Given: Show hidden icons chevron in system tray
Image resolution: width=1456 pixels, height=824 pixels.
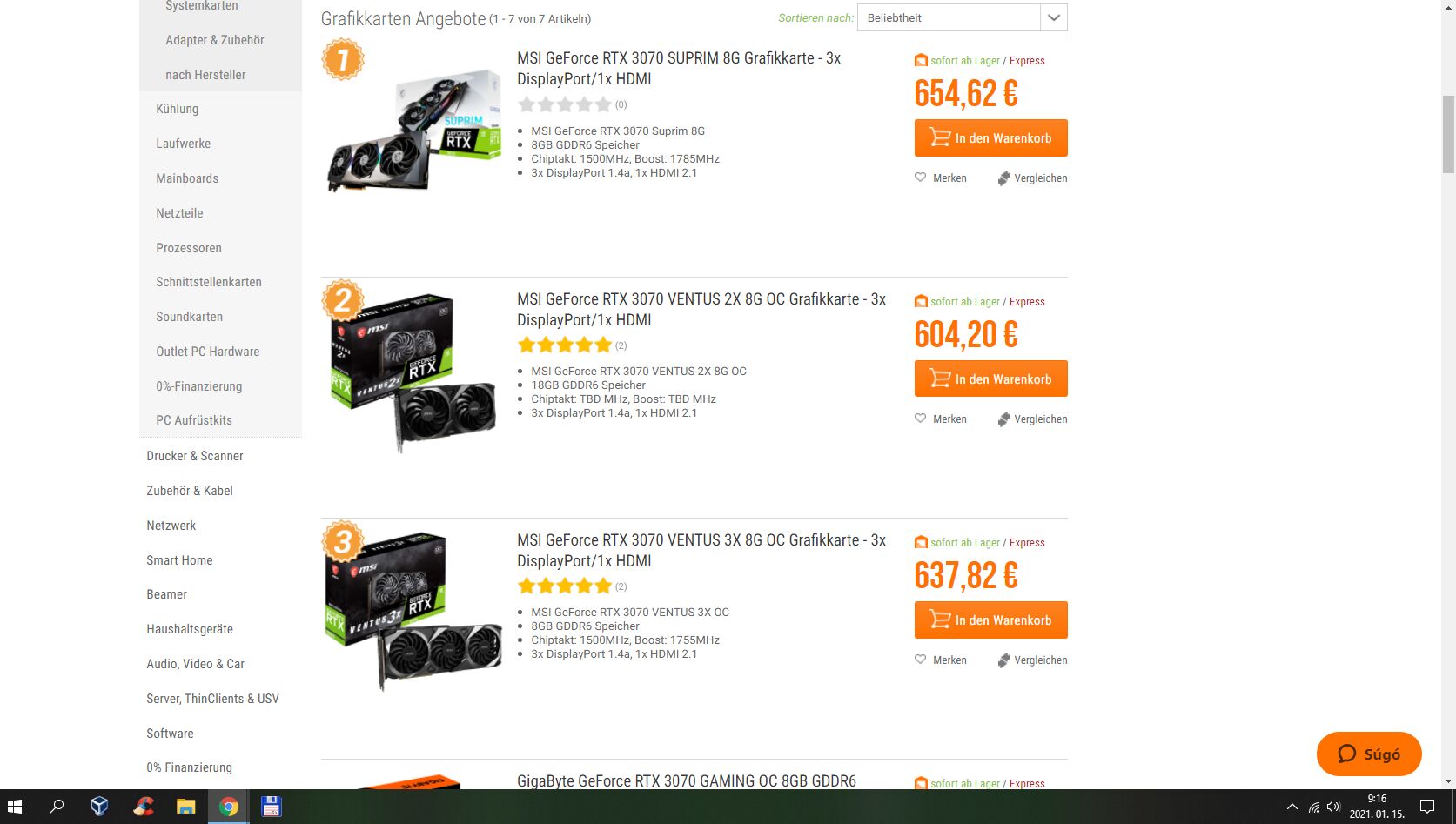Looking at the screenshot, I should click(x=1292, y=807).
